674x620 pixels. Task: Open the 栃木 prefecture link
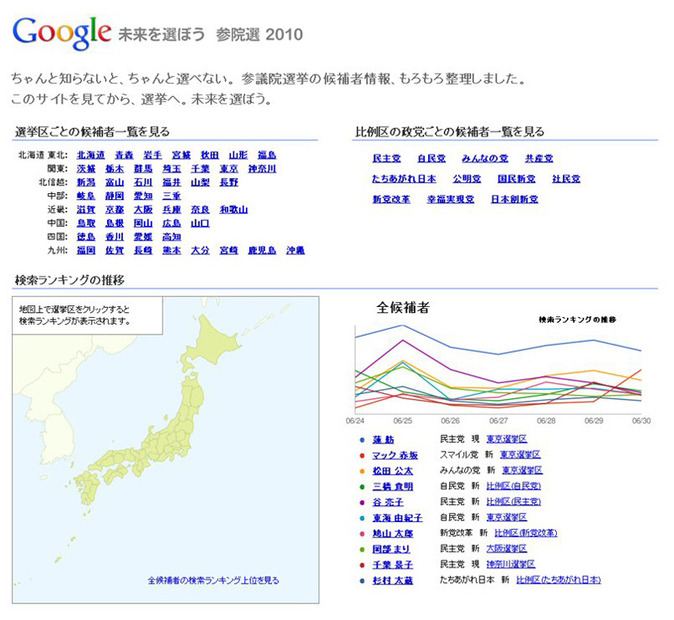tap(114, 169)
